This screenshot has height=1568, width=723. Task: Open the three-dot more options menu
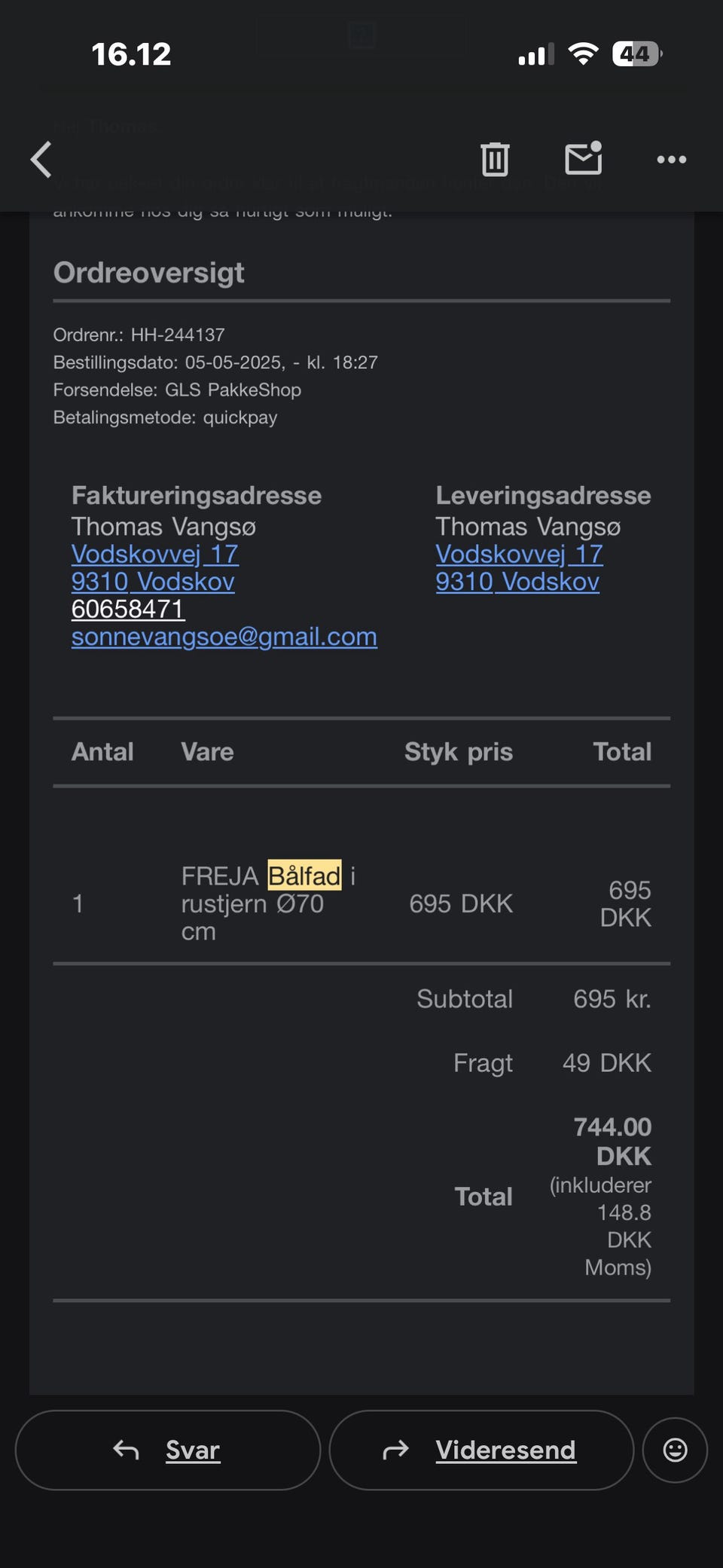tap(671, 160)
